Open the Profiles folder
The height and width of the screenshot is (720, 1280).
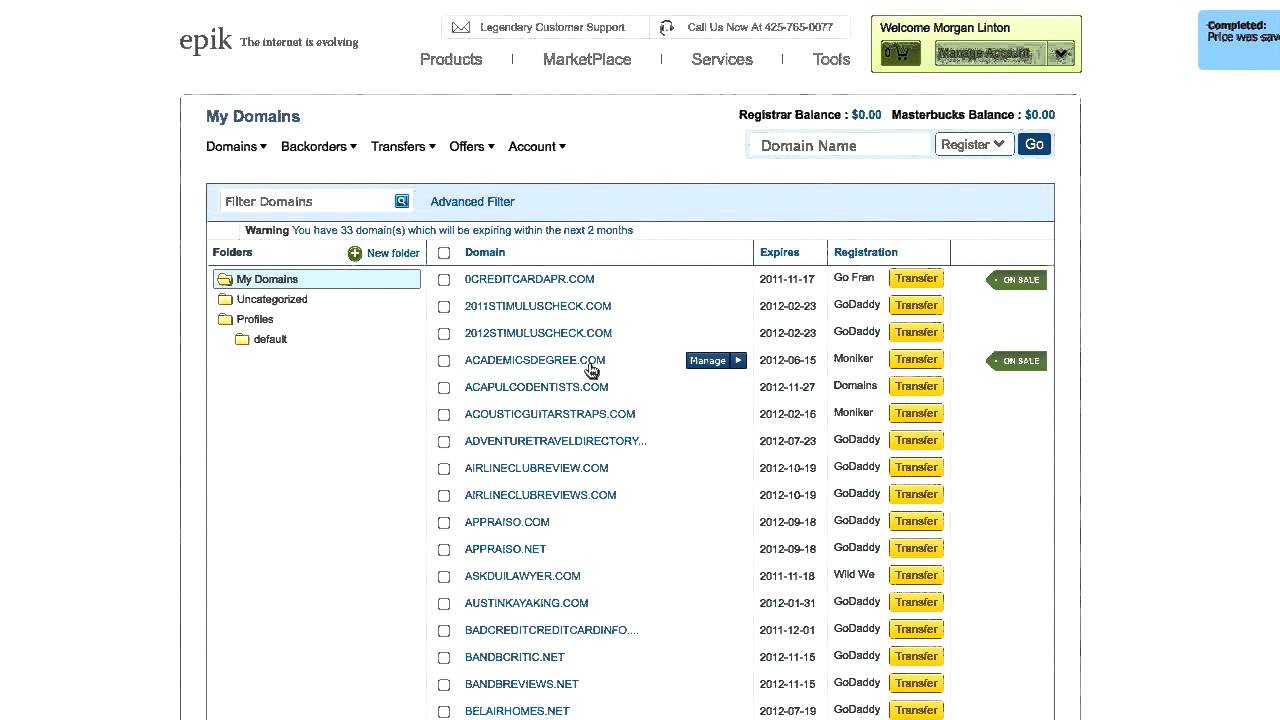coord(246,319)
